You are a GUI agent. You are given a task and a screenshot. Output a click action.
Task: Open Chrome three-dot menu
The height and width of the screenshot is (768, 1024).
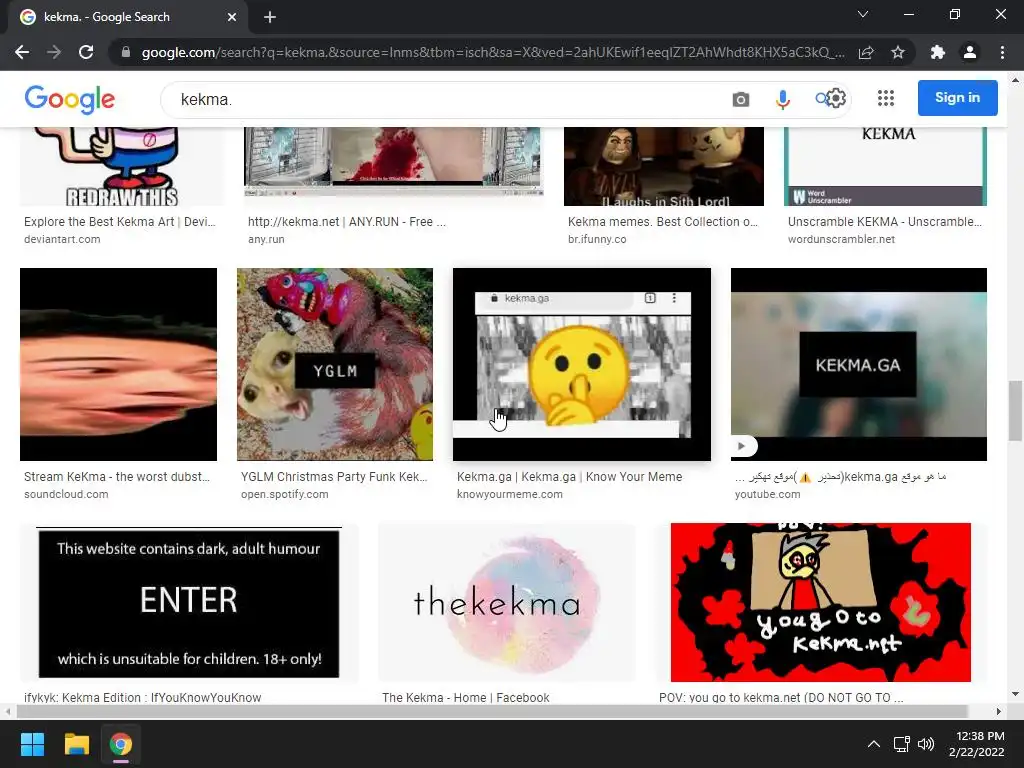1002,52
